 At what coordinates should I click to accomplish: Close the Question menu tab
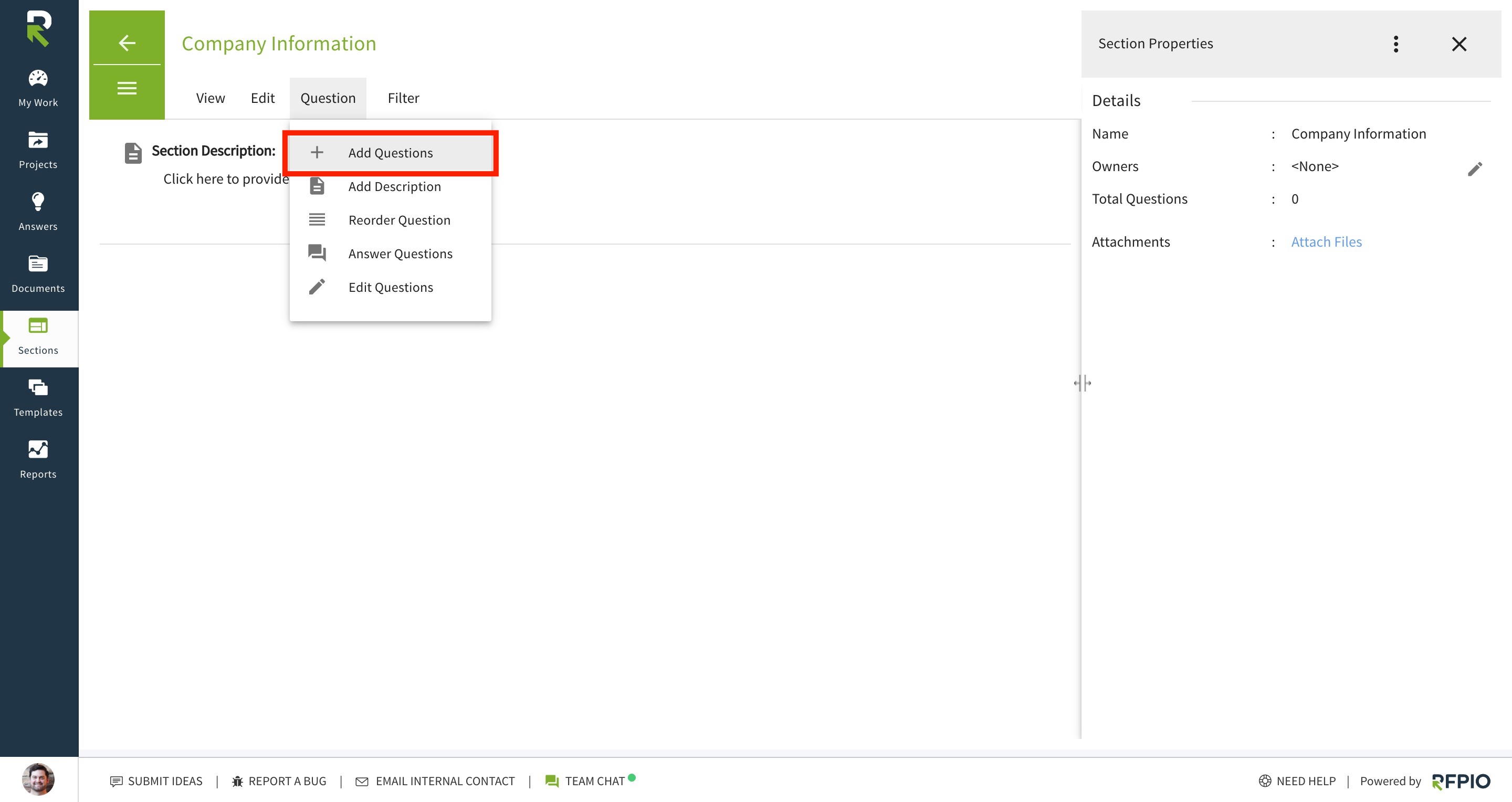click(328, 98)
